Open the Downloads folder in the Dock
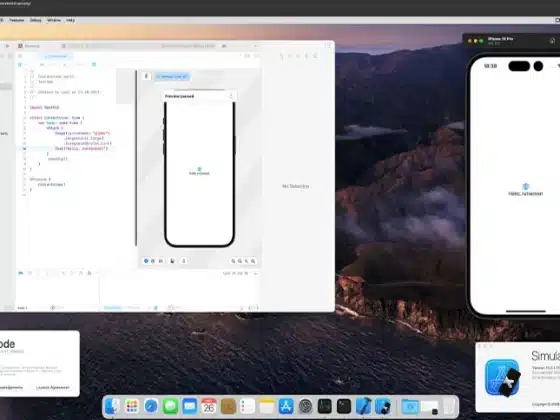This screenshot has width=560, height=420. [x=410, y=406]
